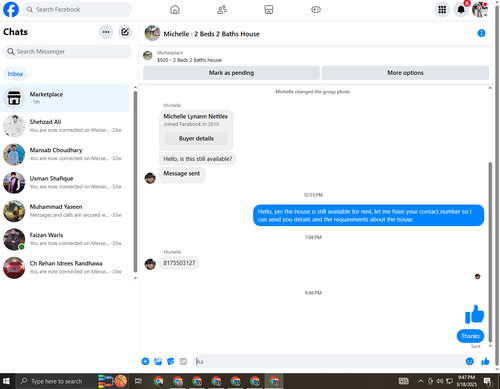The width and height of the screenshot is (500, 389).
Task: Select the Inbox tab
Action: click(x=15, y=74)
